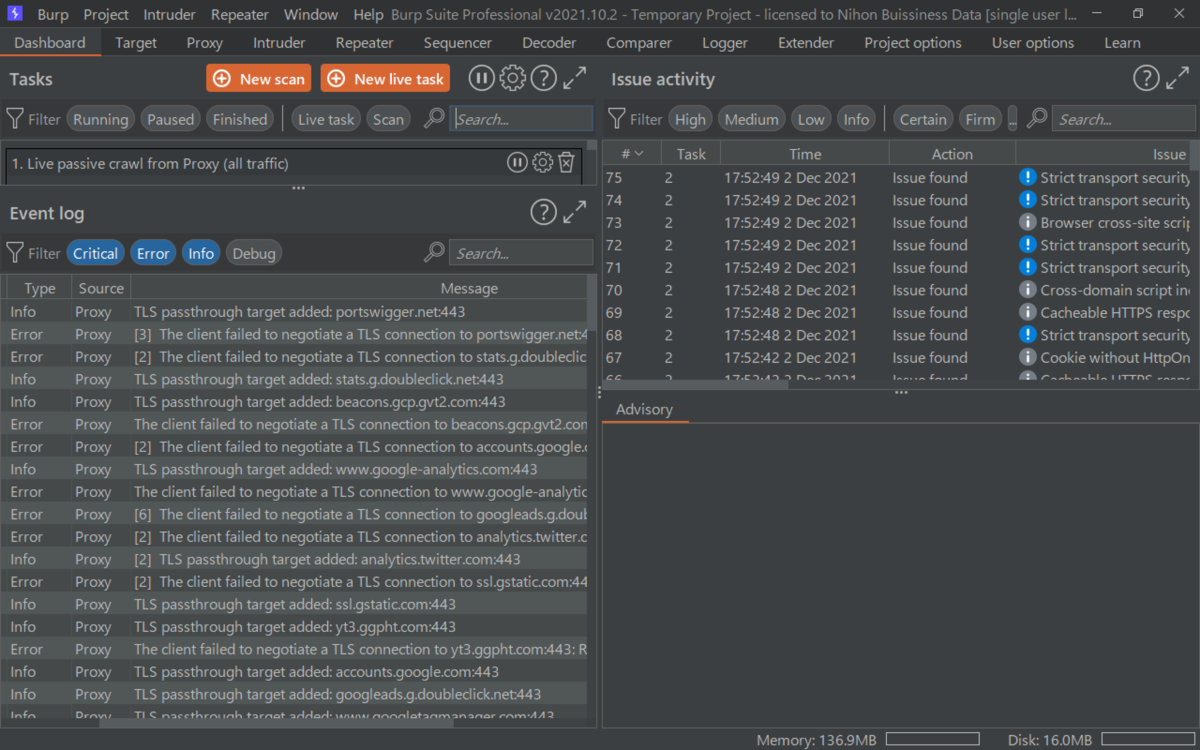
Task: Click the icon for issue 73 Browser cross-site
Action: (x=1027, y=222)
